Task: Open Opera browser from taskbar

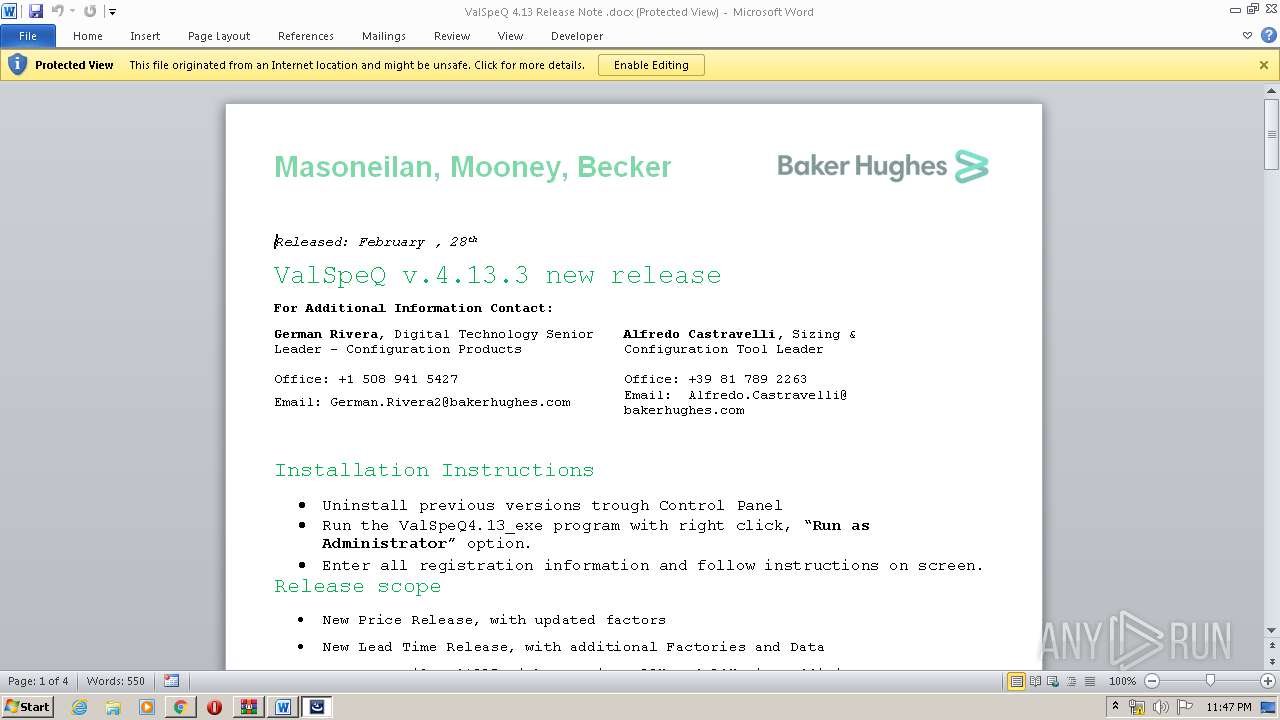Action: [214, 707]
